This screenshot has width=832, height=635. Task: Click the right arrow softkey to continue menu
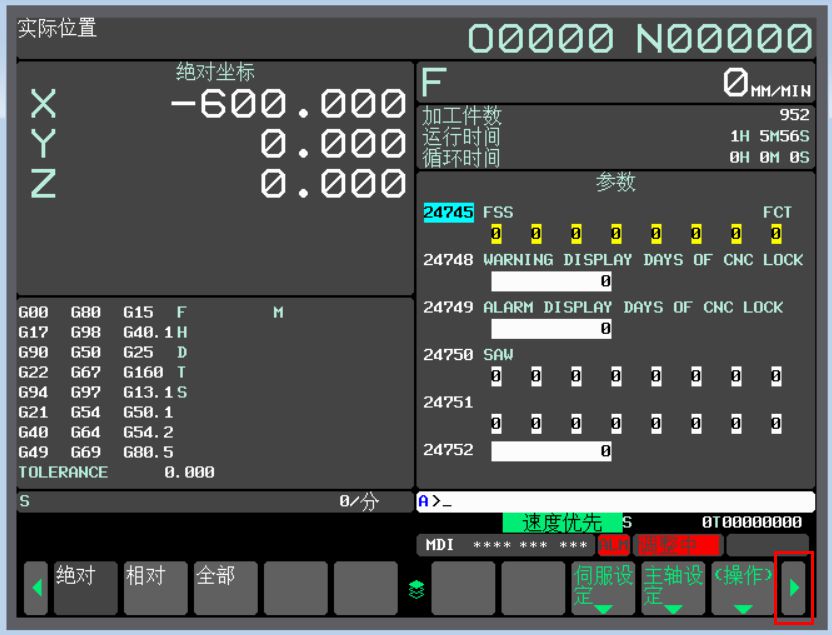(x=794, y=588)
